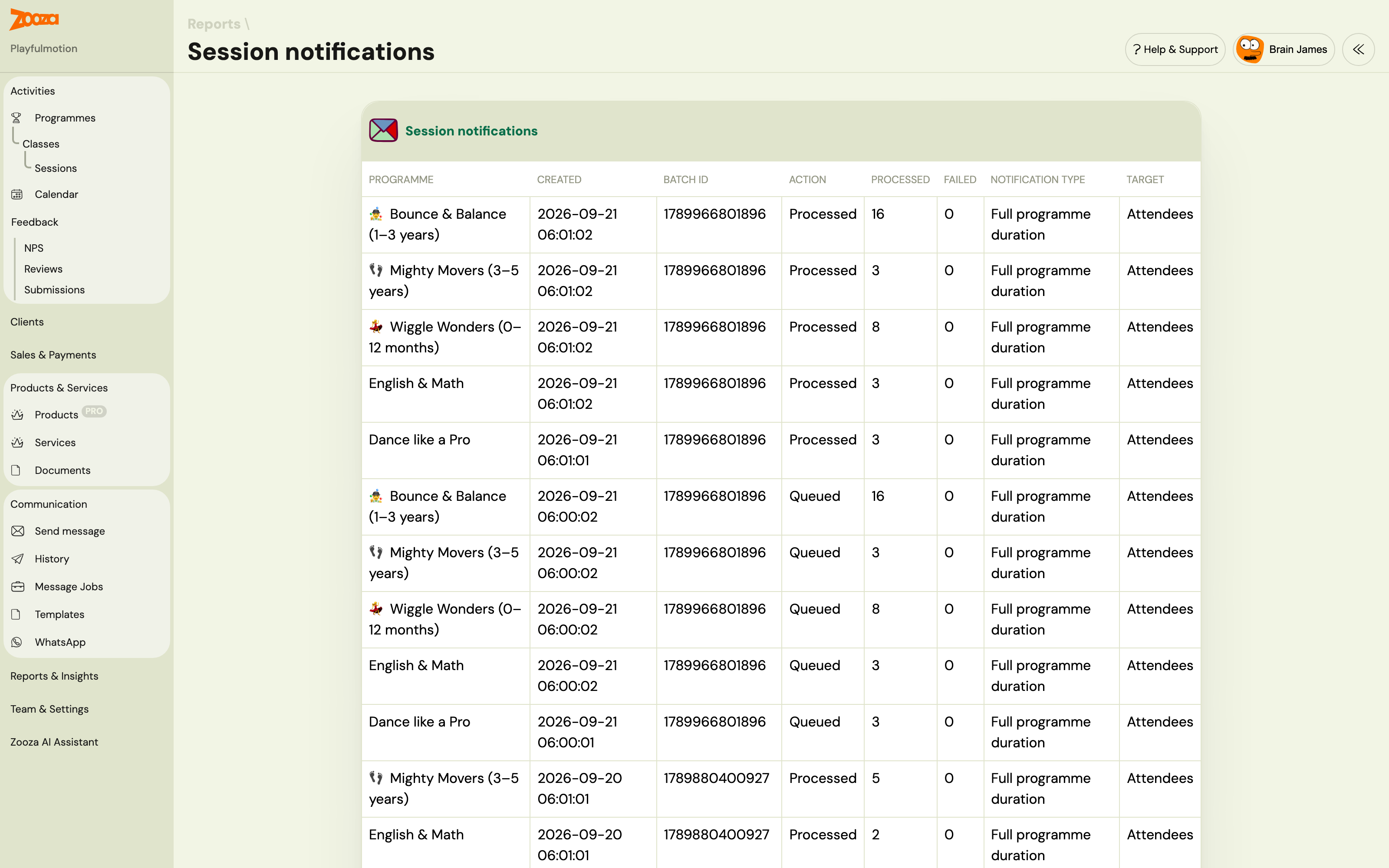Click the NOTIFICATION TYPE column header

click(1038, 179)
